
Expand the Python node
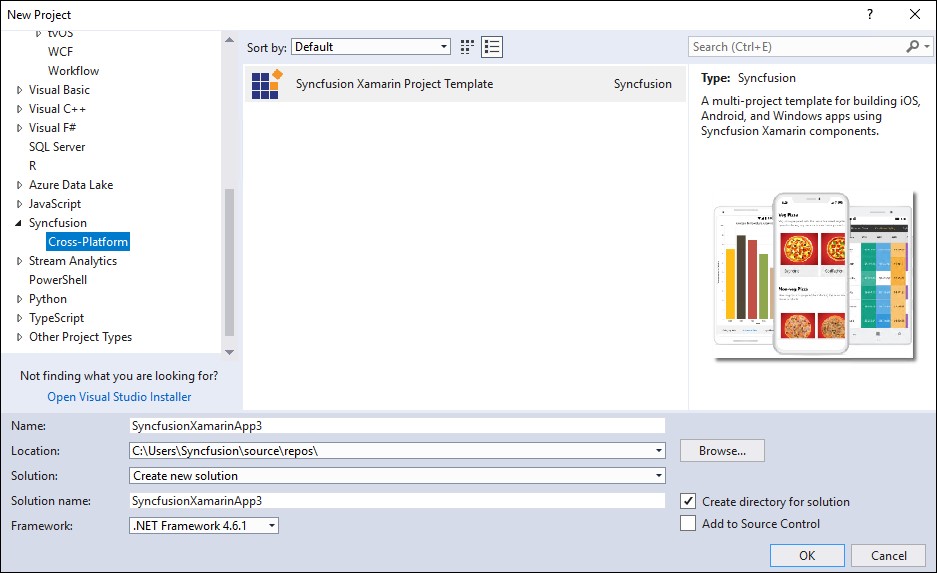coord(19,299)
